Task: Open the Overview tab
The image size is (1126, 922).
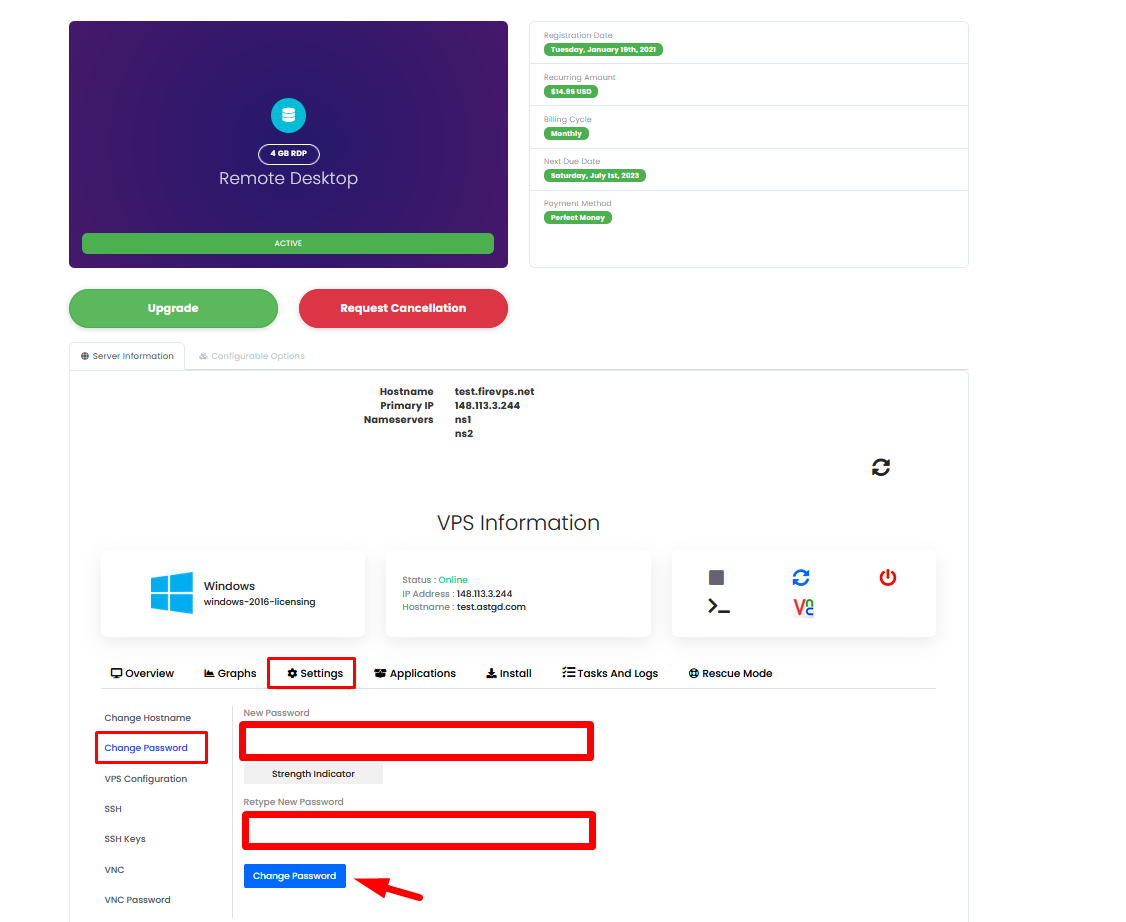Action: pyautogui.click(x=142, y=673)
